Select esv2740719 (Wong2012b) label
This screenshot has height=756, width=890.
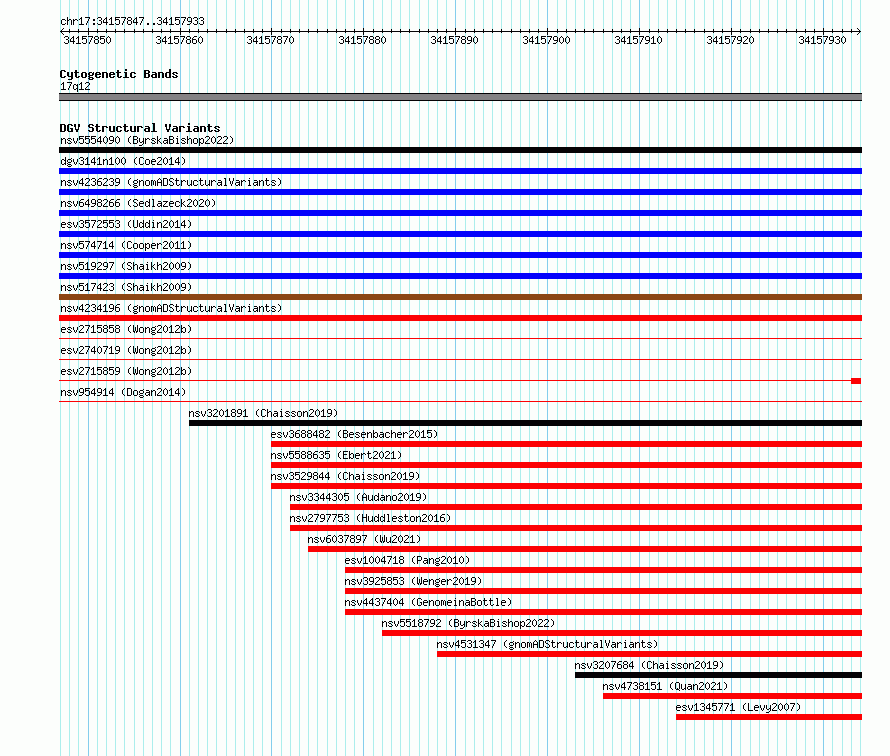[x=126, y=350]
